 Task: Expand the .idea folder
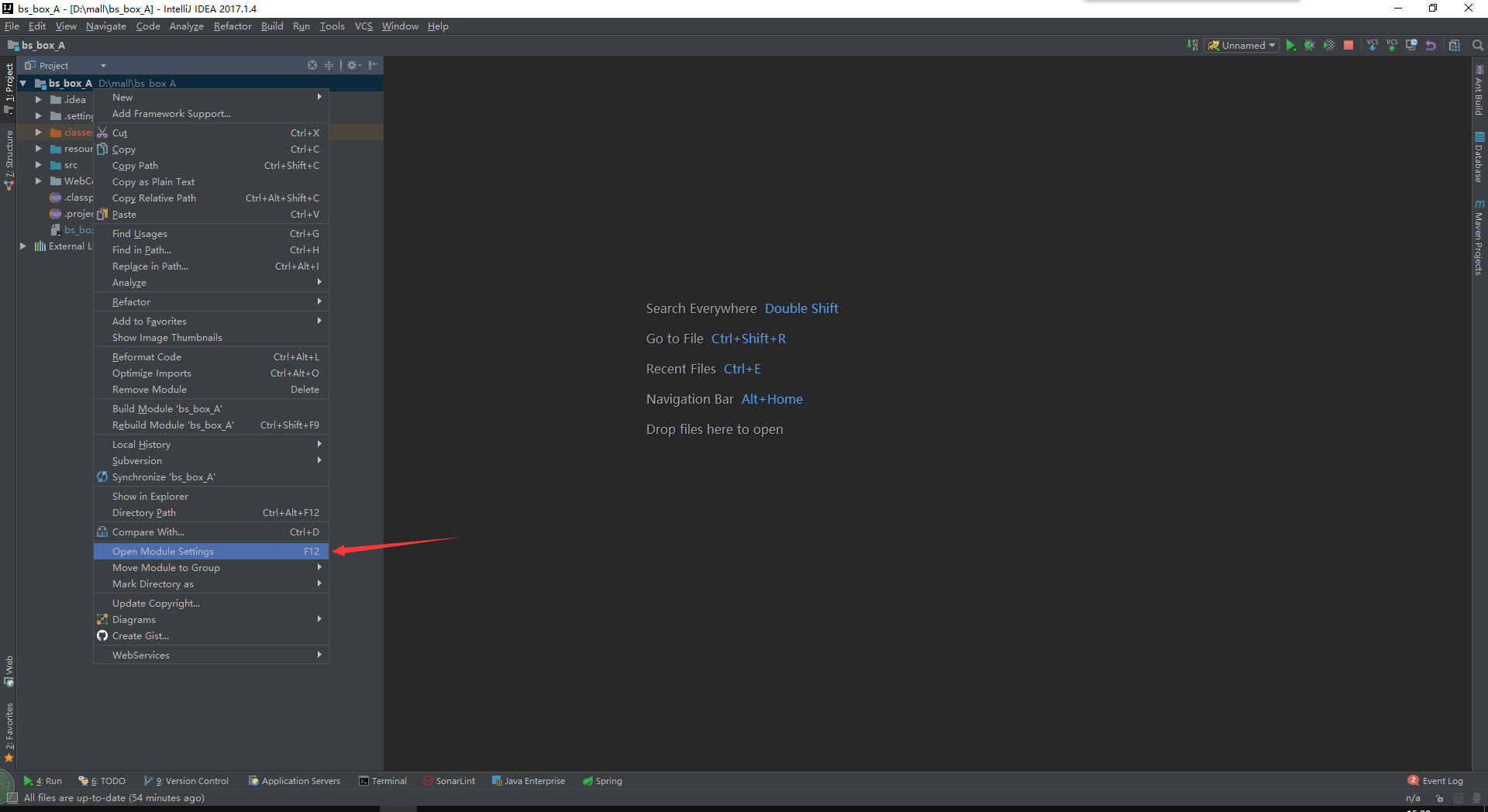click(x=39, y=99)
